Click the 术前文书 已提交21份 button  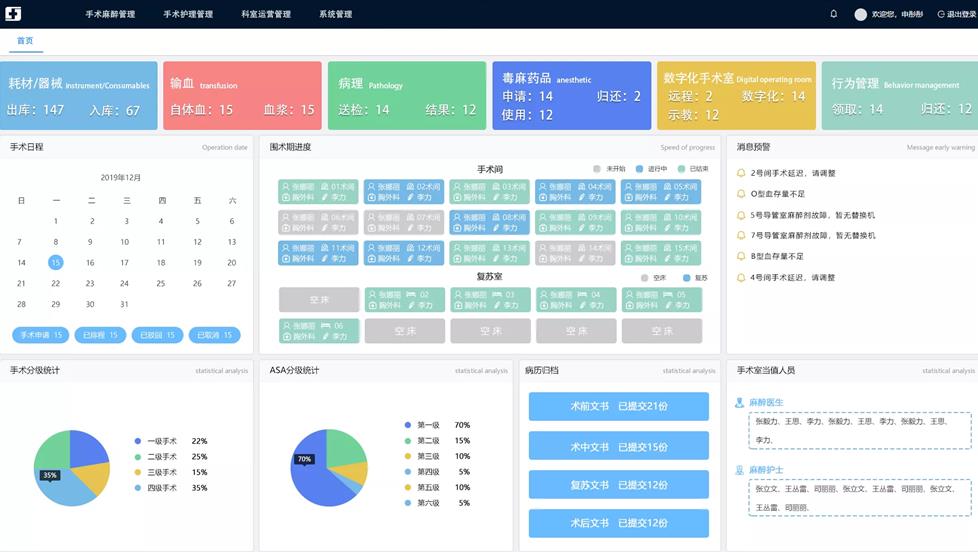[x=618, y=406]
